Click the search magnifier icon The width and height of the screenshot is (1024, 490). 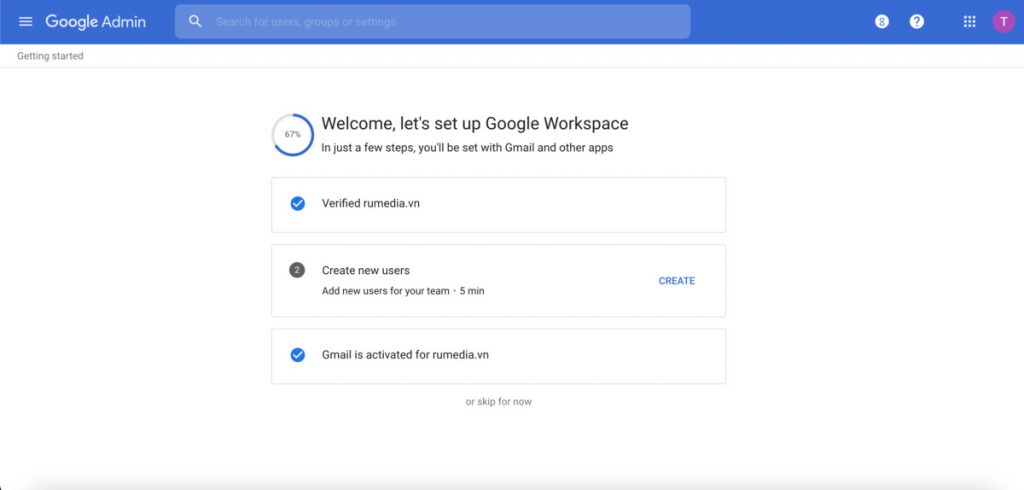click(195, 22)
